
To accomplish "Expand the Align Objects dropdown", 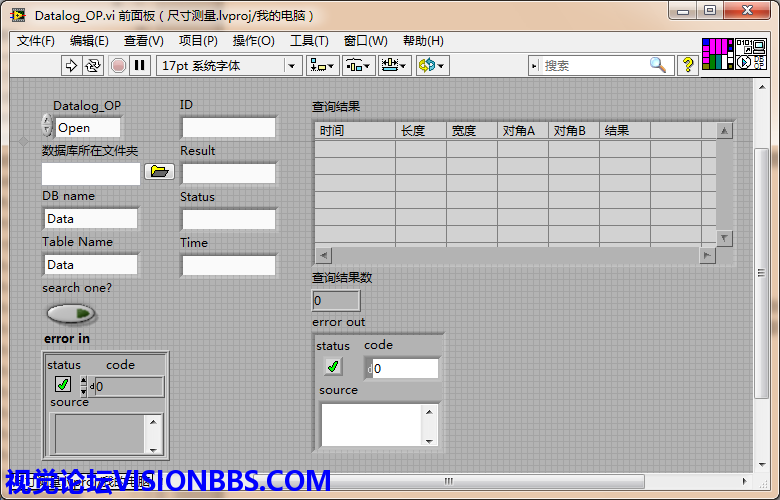I will [x=322, y=65].
